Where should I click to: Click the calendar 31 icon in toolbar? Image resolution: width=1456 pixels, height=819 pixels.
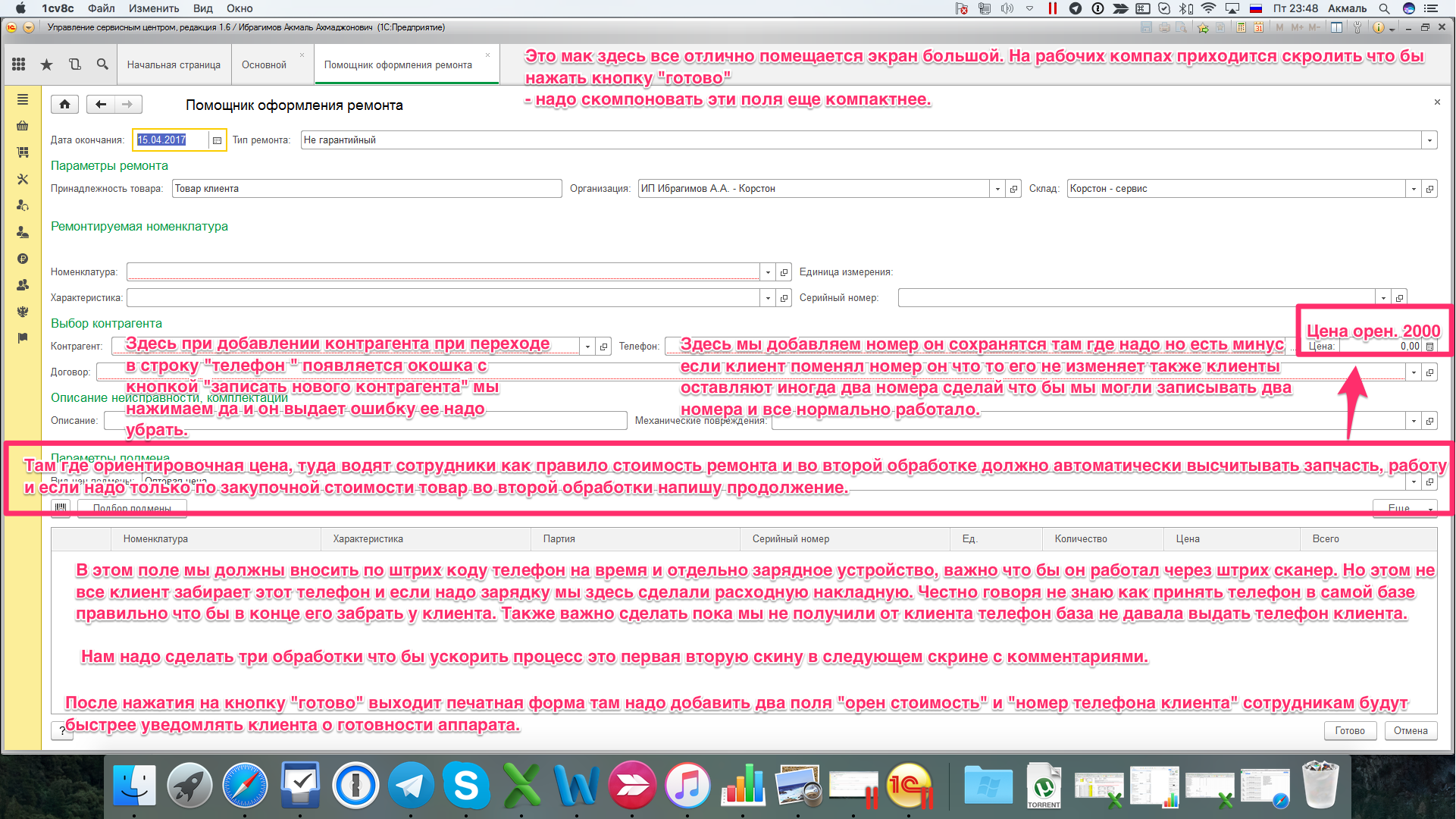click(x=1258, y=27)
